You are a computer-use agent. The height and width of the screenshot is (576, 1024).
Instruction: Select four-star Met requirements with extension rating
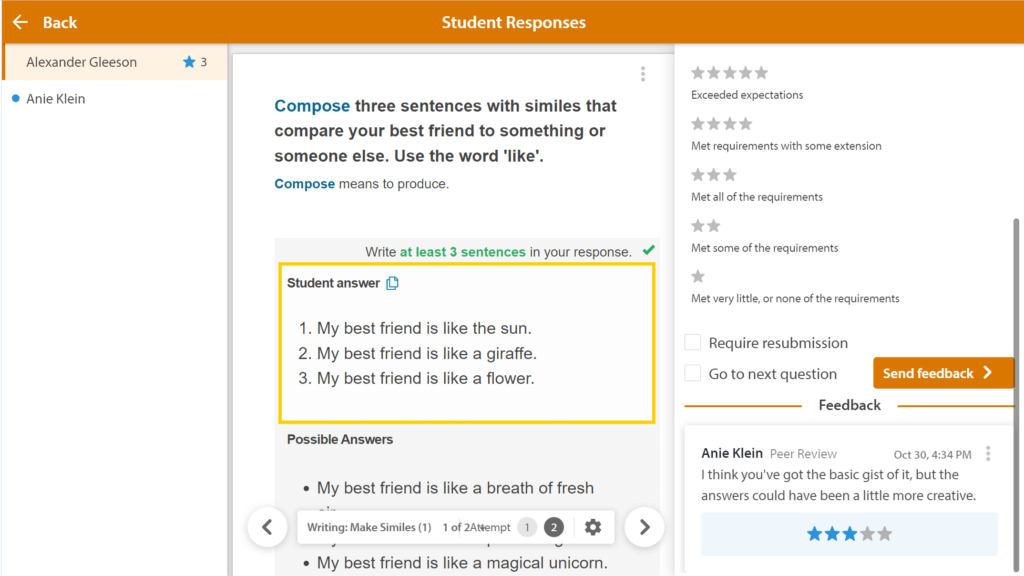[x=722, y=123]
